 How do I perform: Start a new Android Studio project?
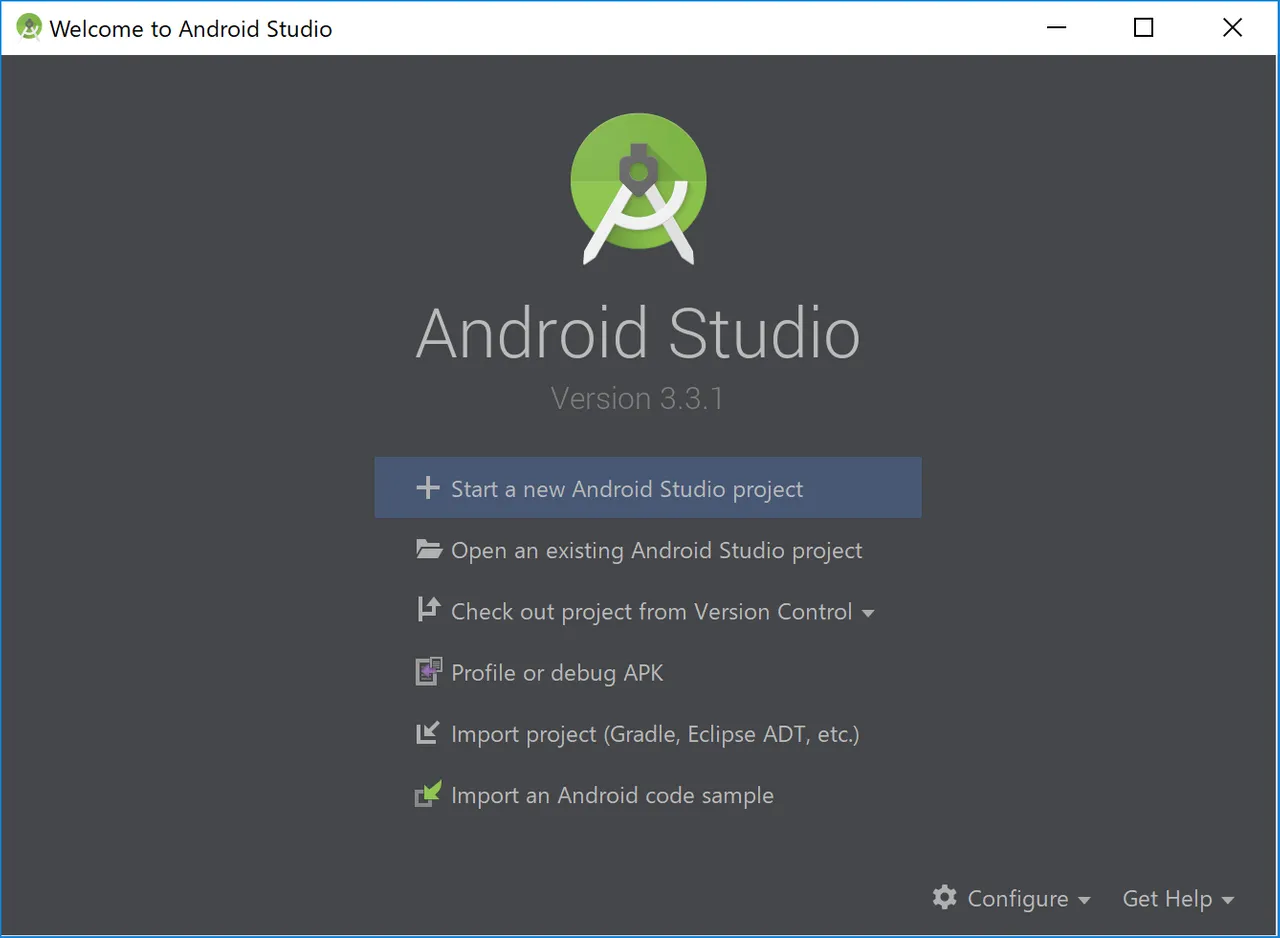pyautogui.click(x=648, y=488)
